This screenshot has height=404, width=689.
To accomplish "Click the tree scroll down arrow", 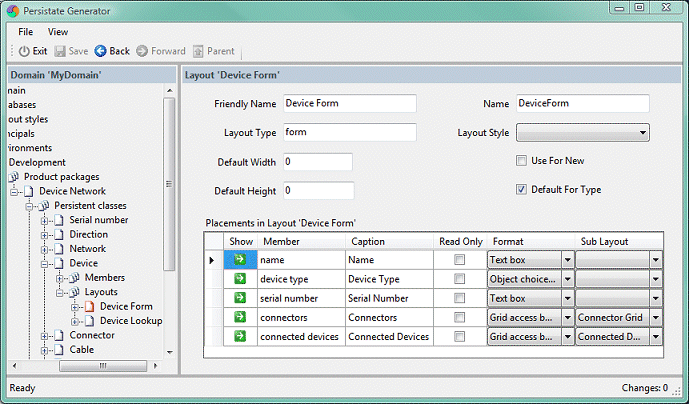I will [x=170, y=352].
